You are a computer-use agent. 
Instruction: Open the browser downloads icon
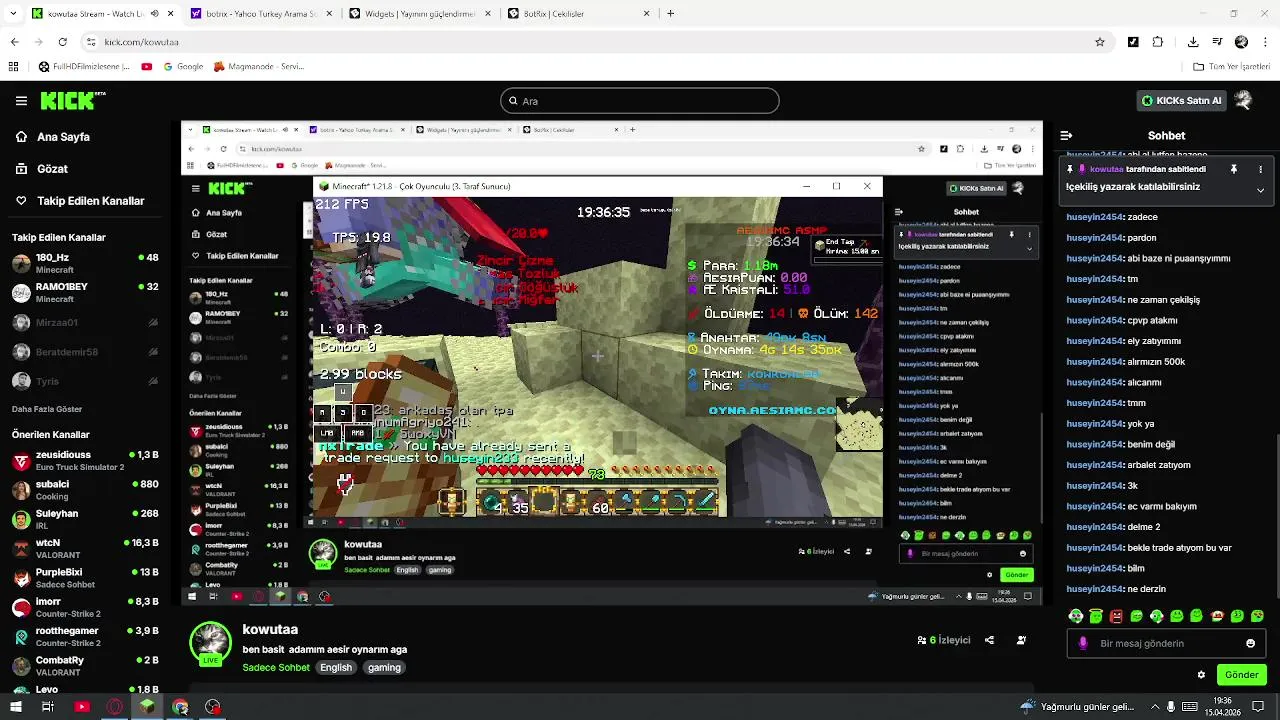point(1193,42)
